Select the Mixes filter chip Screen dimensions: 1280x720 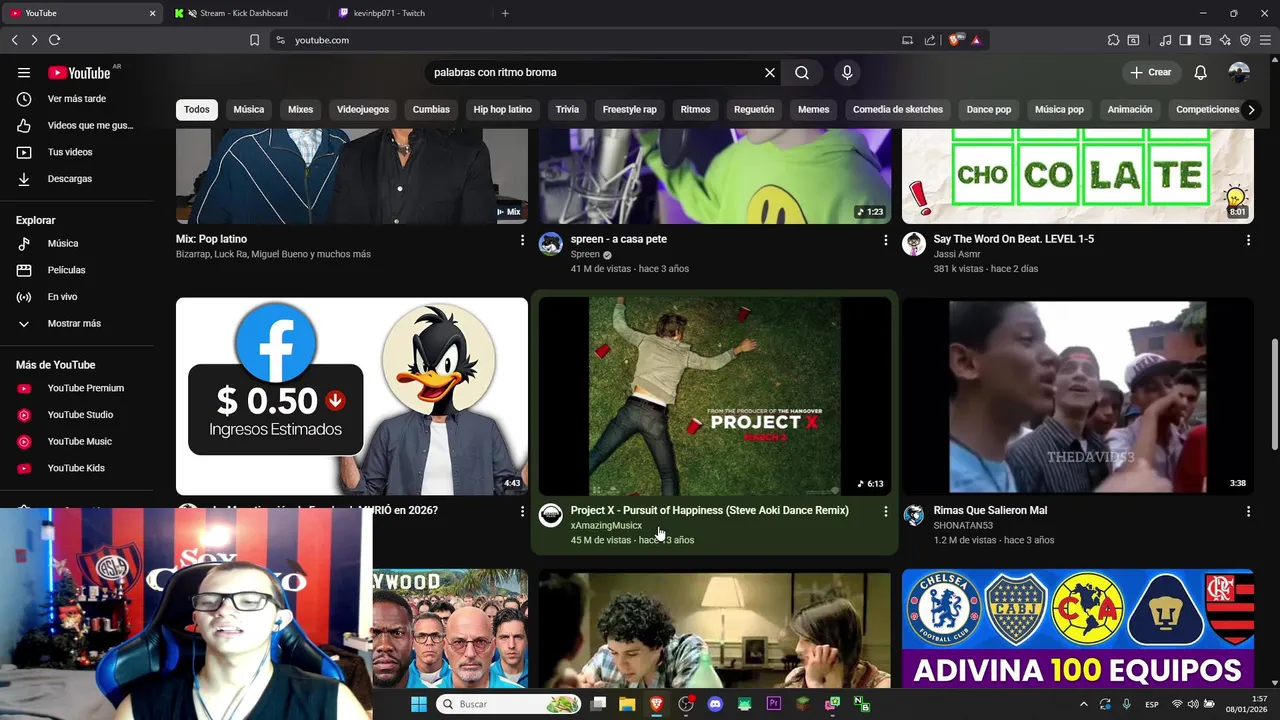pos(301,109)
